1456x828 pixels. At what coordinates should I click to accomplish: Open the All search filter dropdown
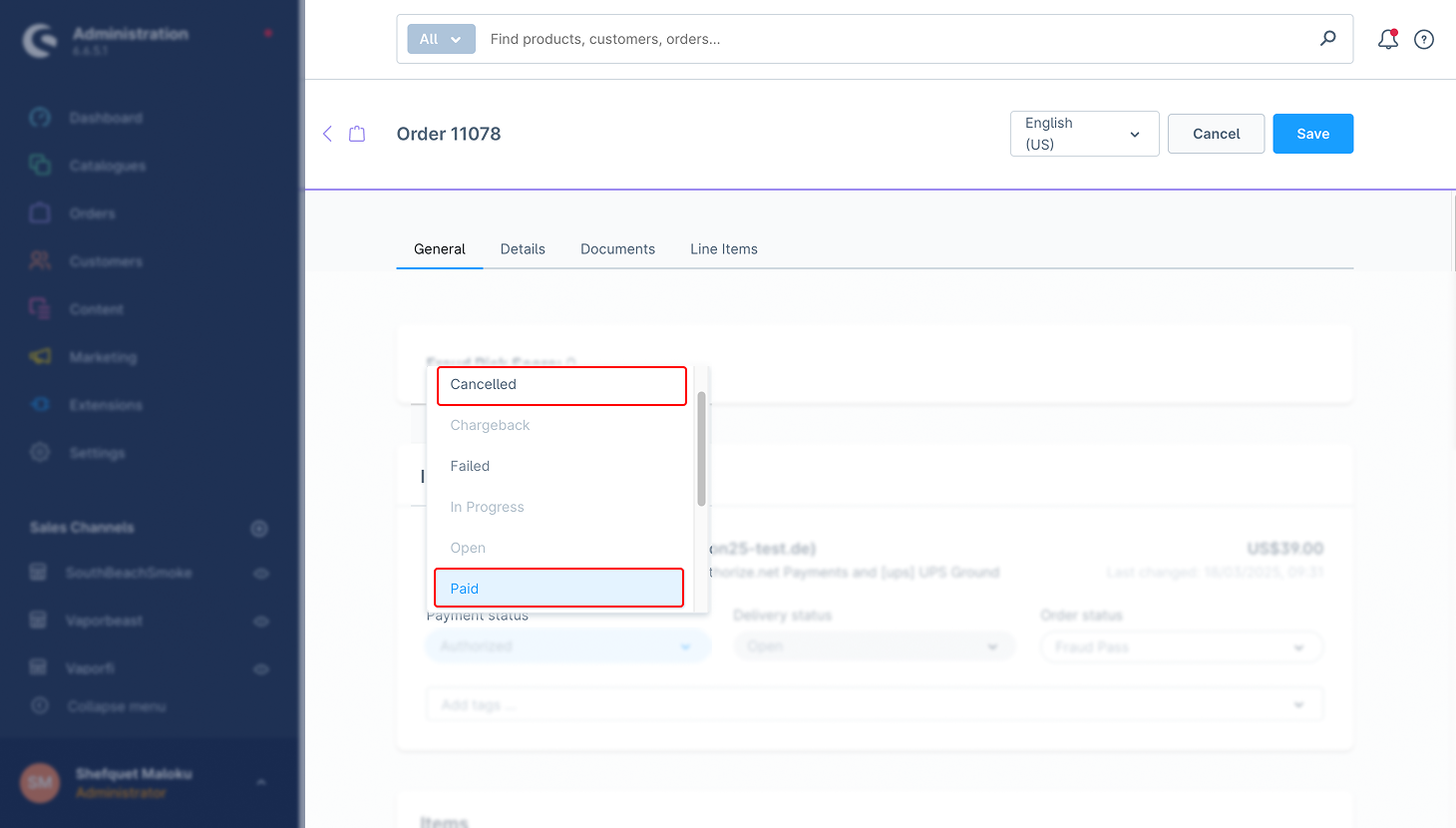click(x=441, y=39)
